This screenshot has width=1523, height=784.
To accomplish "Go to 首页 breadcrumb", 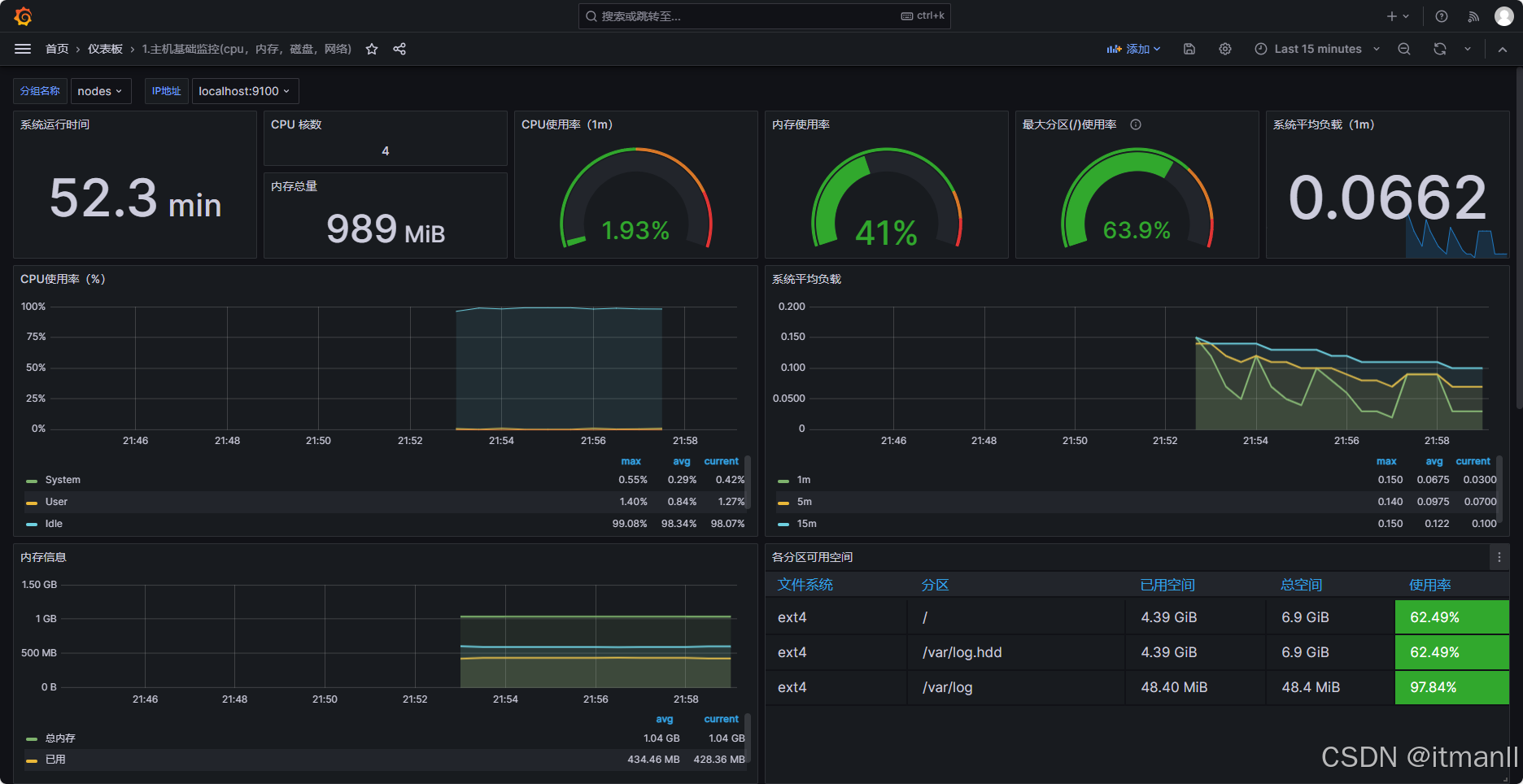I will point(57,49).
